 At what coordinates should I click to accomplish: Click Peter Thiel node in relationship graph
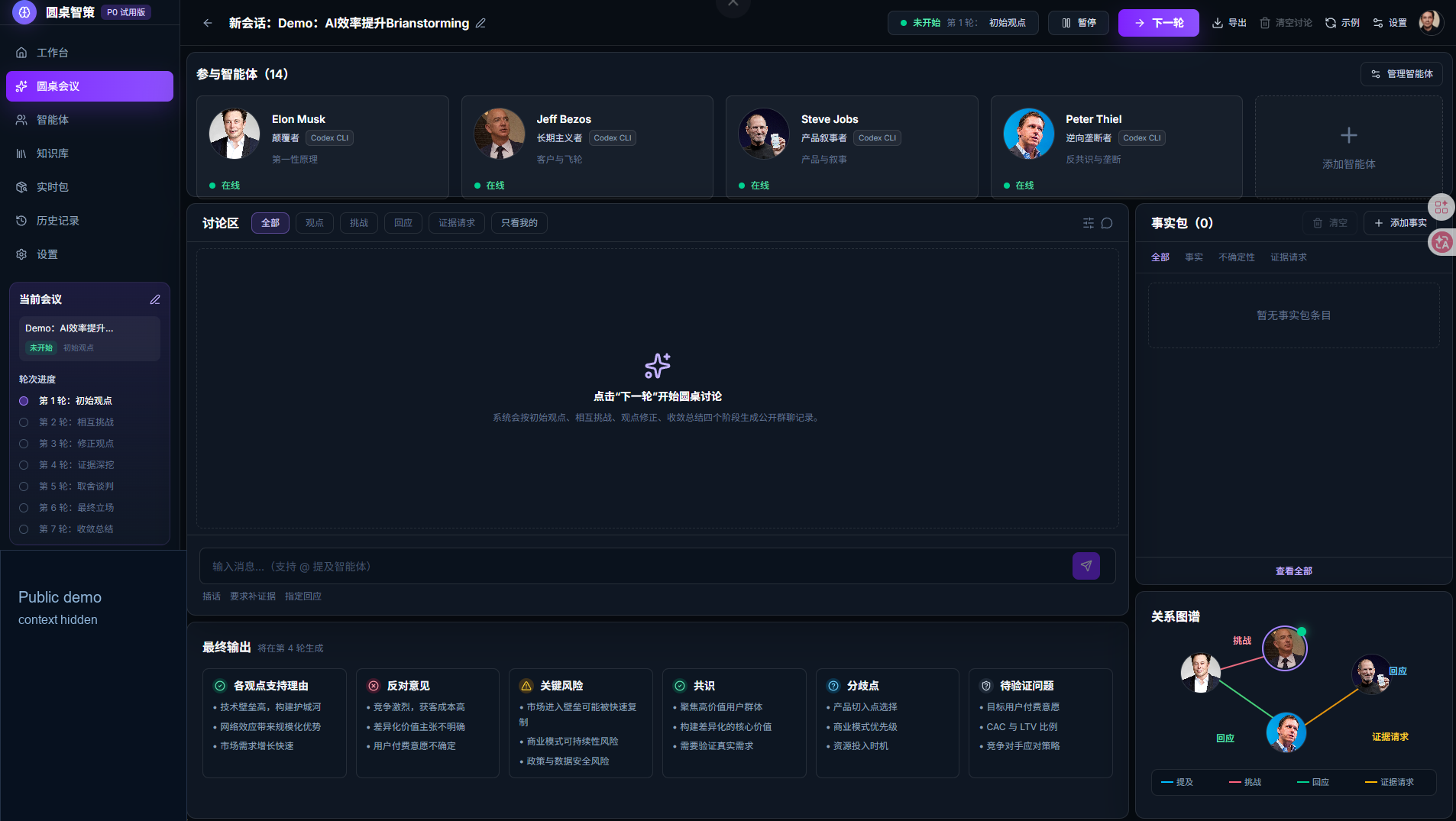coord(1286,732)
